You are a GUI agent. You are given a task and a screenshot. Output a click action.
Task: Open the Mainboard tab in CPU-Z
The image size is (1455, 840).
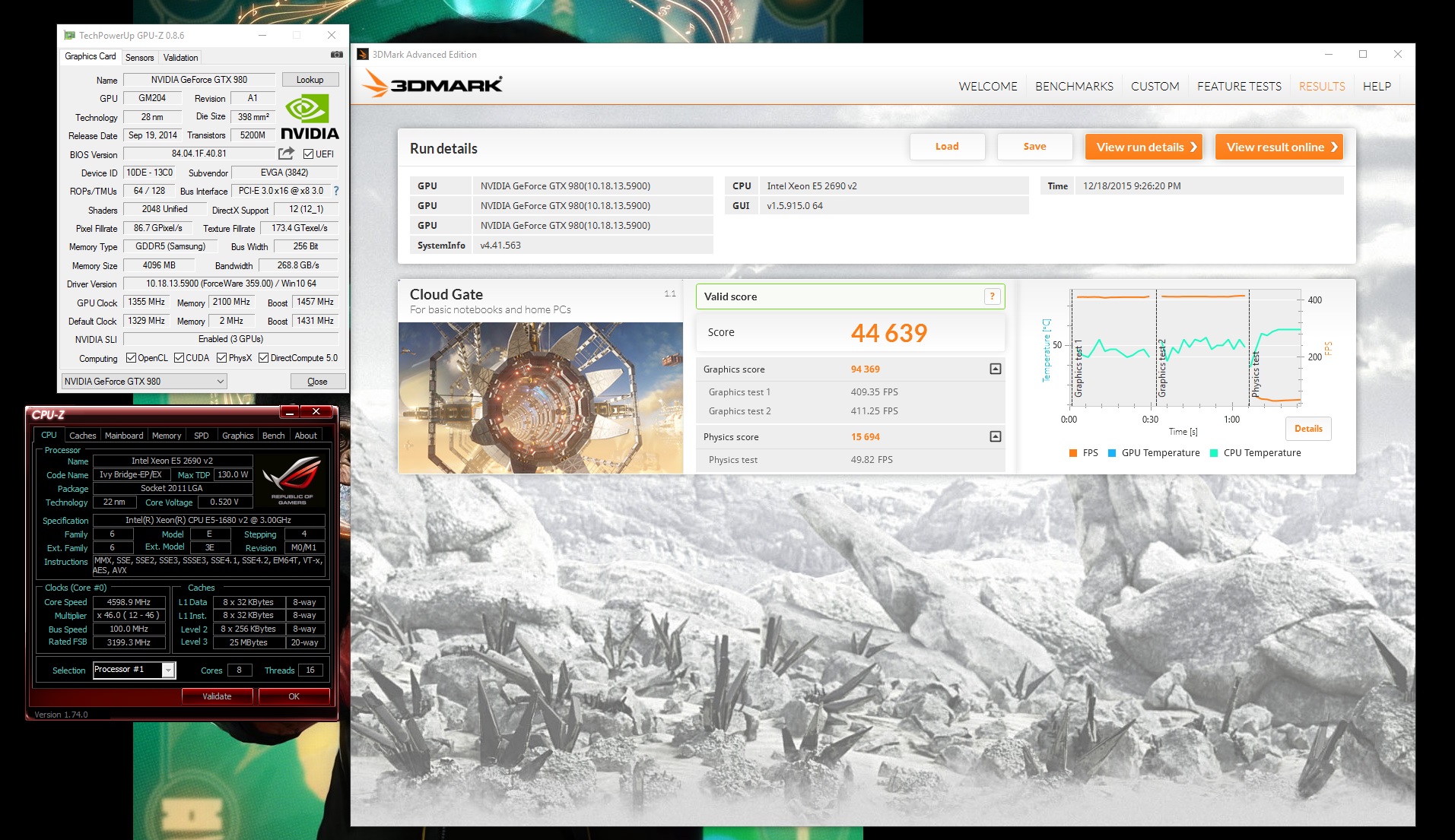124,436
